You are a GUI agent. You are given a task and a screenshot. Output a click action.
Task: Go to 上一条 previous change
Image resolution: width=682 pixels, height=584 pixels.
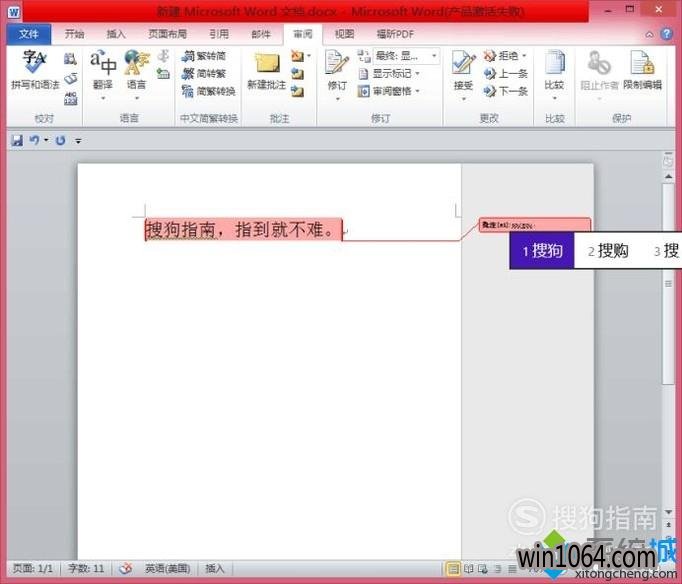coord(505,74)
